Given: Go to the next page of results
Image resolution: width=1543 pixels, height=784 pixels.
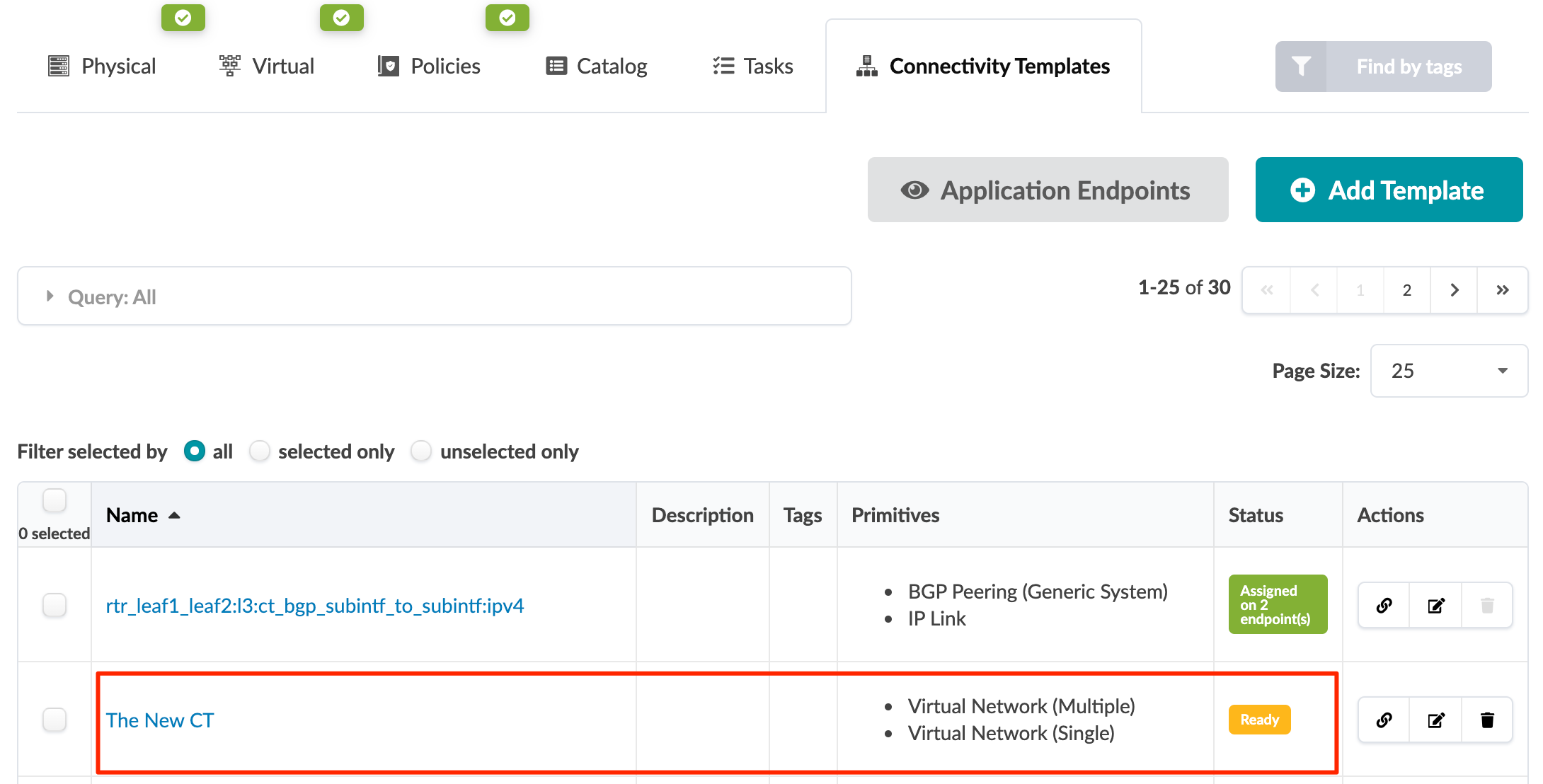Looking at the screenshot, I should pos(1455,289).
